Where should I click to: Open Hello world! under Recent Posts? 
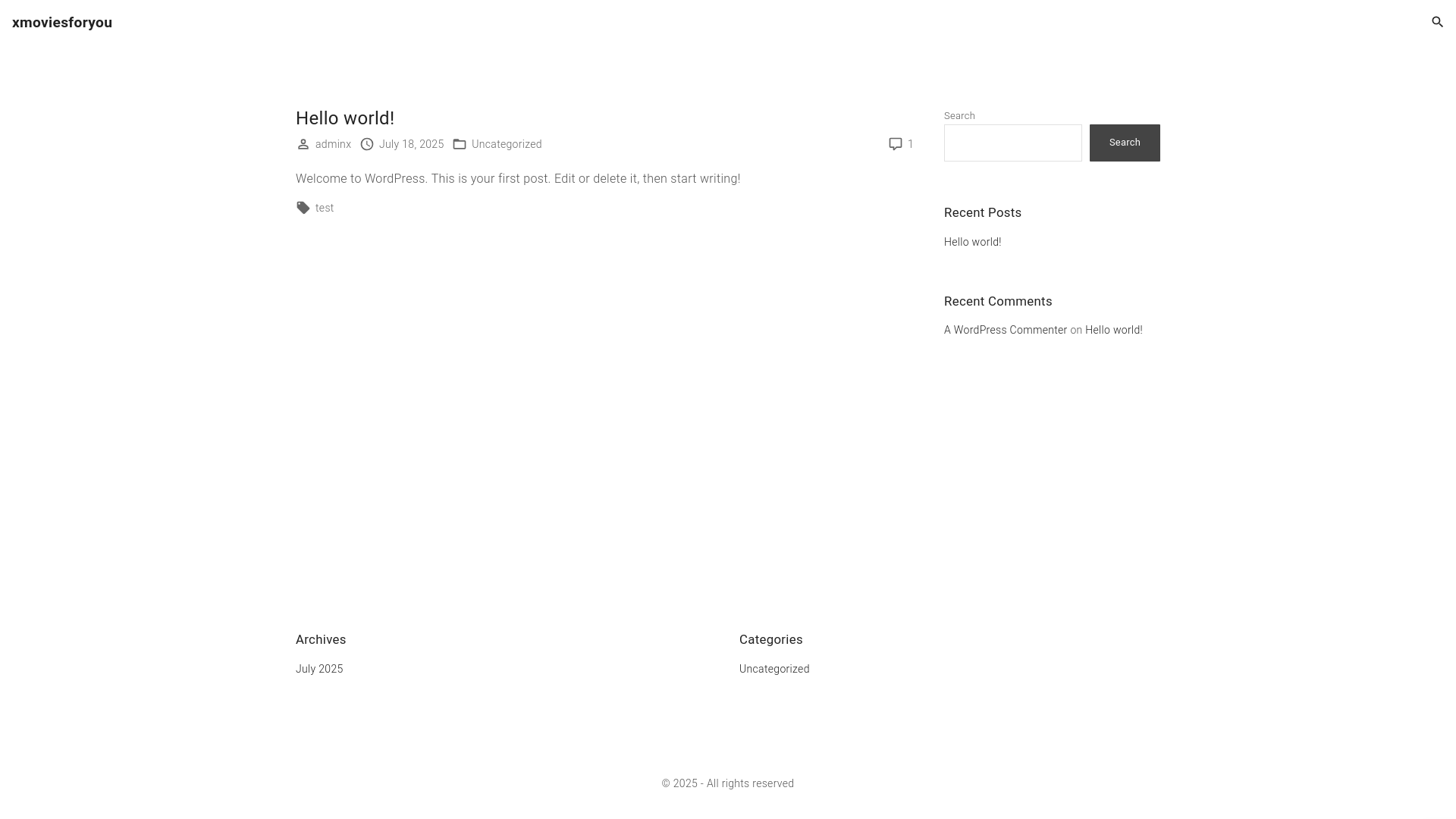[972, 242]
